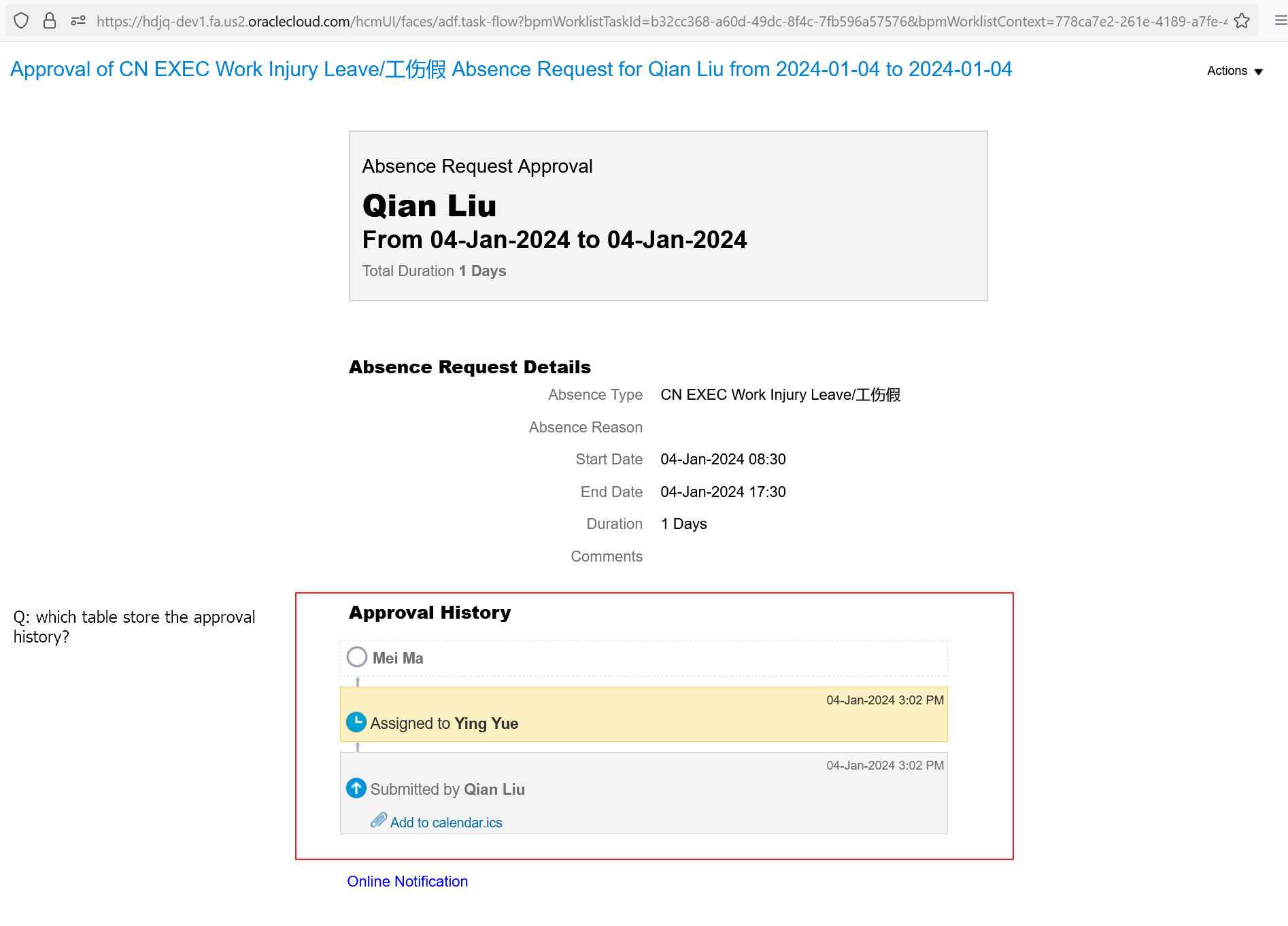This screenshot has height=926, width=1288.
Task: Open the Actions menu
Action: coord(1226,71)
